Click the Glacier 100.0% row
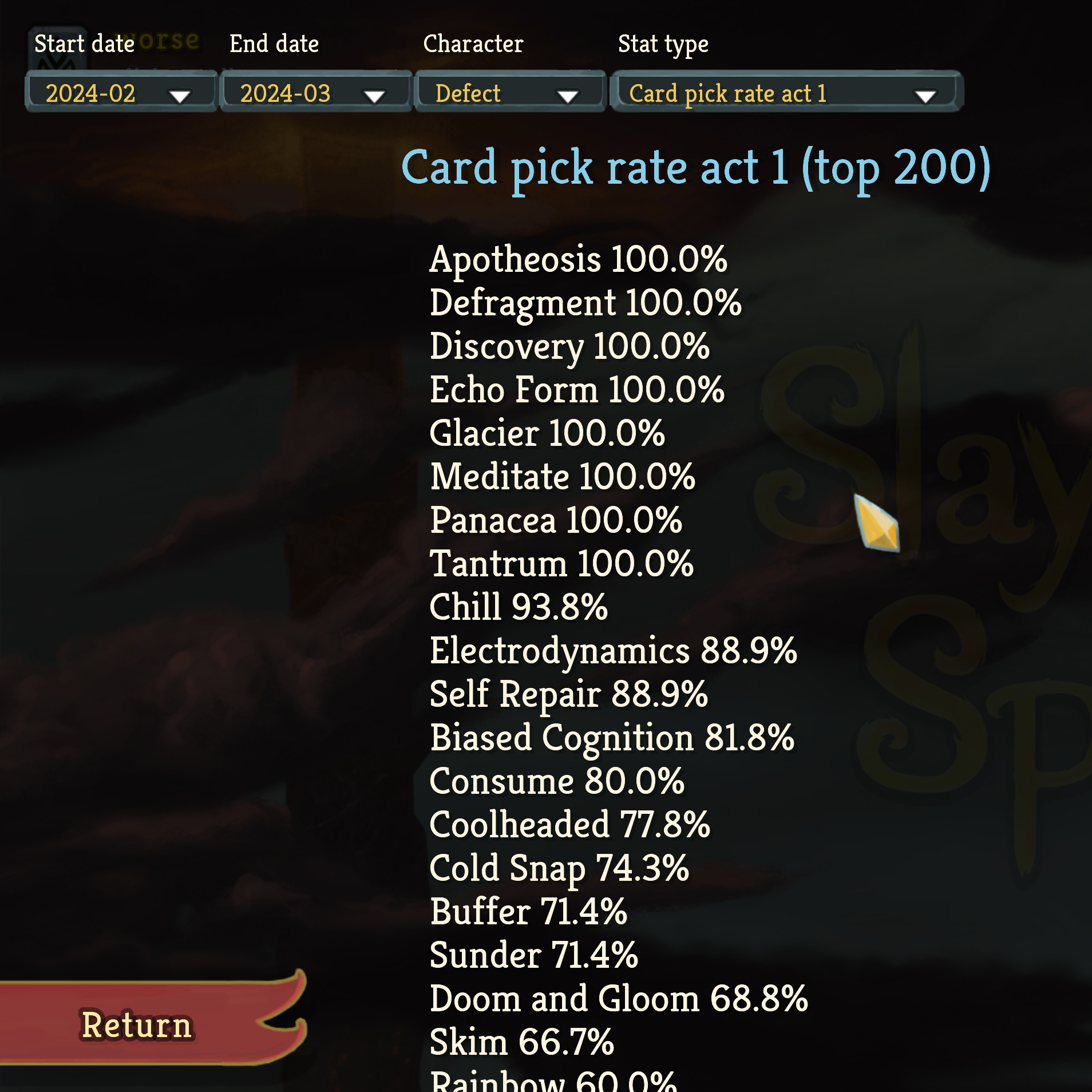Viewport: 1092px width, 1092px height. pyautogui.click(x=547, y=433)
